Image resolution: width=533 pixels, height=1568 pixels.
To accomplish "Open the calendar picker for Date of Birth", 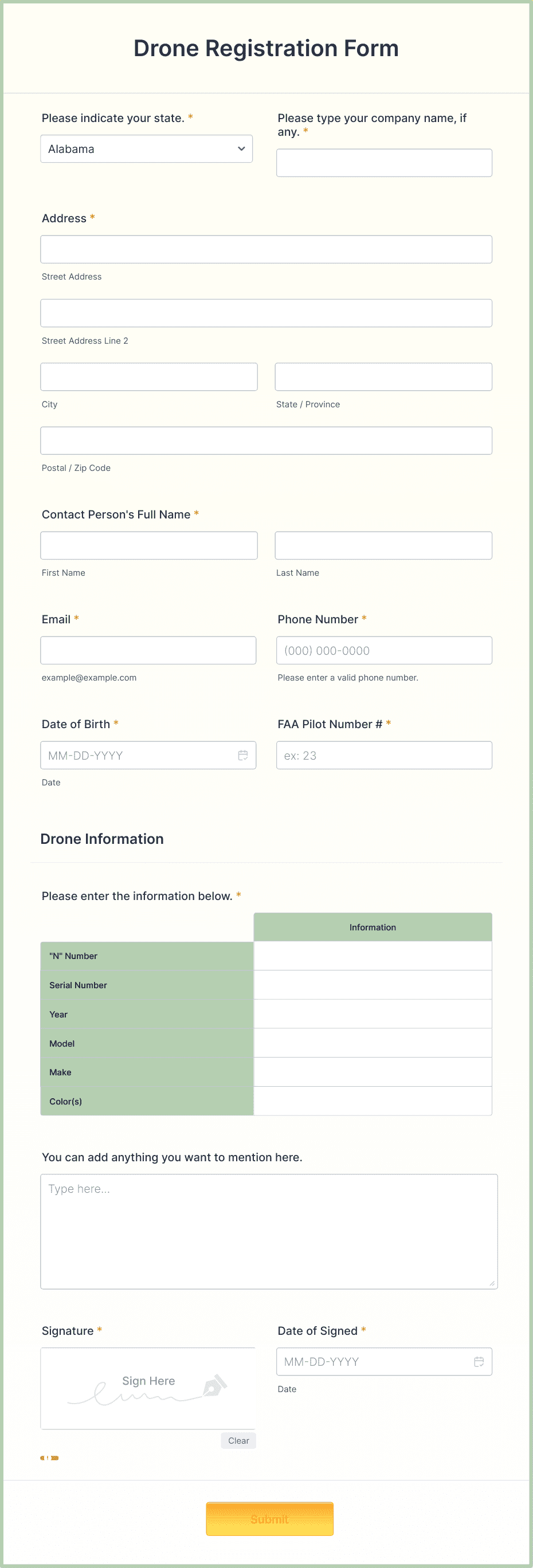I will [242, 756].
